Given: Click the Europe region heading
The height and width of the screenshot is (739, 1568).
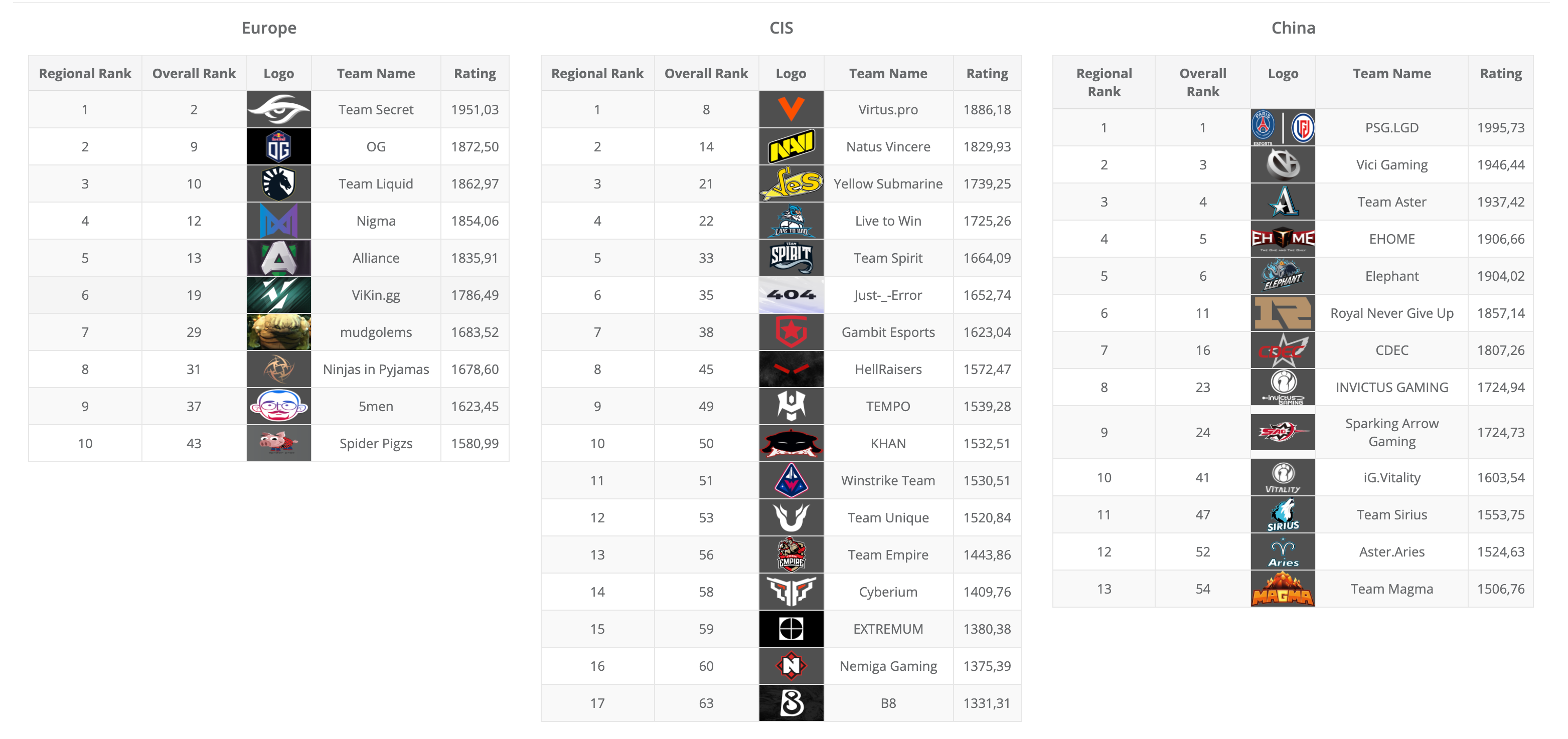Looking at the screenshot, I should [268, 28].
